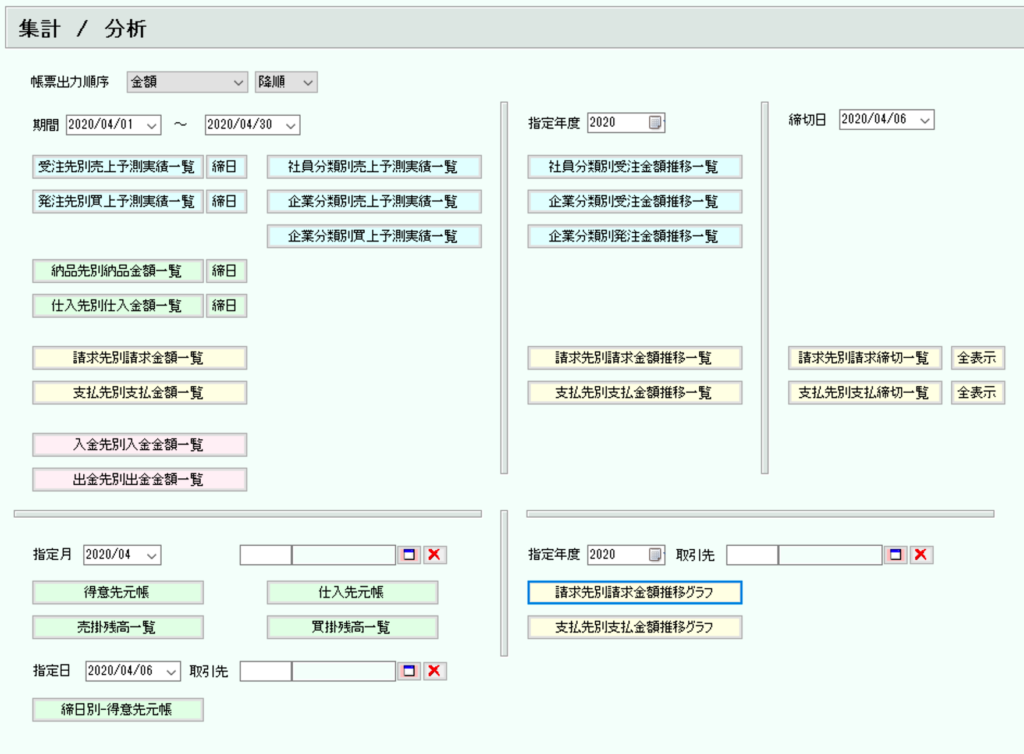Open 請求先別請求金額推移グラフ chart
This screenshot has width=1024, height=754.
(634, 592)
